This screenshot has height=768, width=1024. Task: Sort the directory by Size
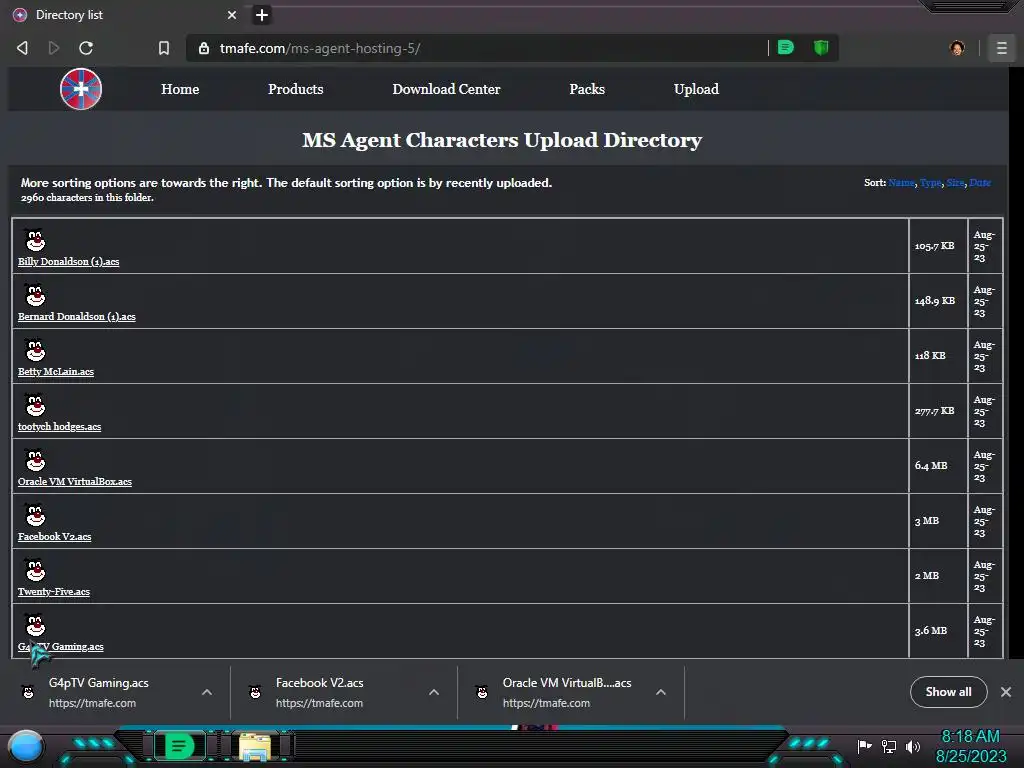pyautogui.click(x=955, y=183)
